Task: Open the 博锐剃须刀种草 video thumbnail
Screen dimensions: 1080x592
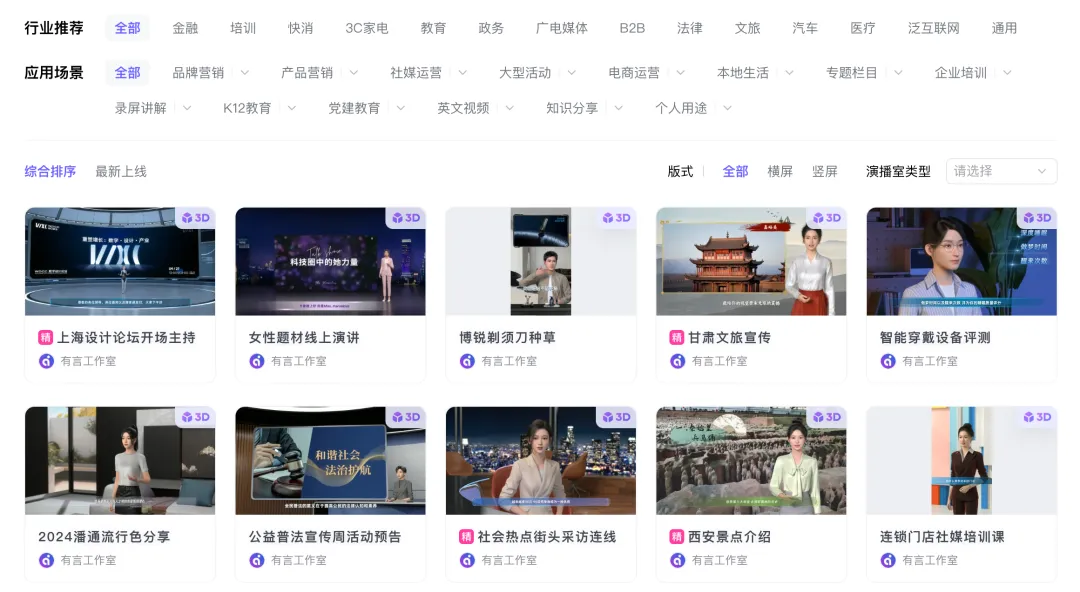Action: (540, 261)
